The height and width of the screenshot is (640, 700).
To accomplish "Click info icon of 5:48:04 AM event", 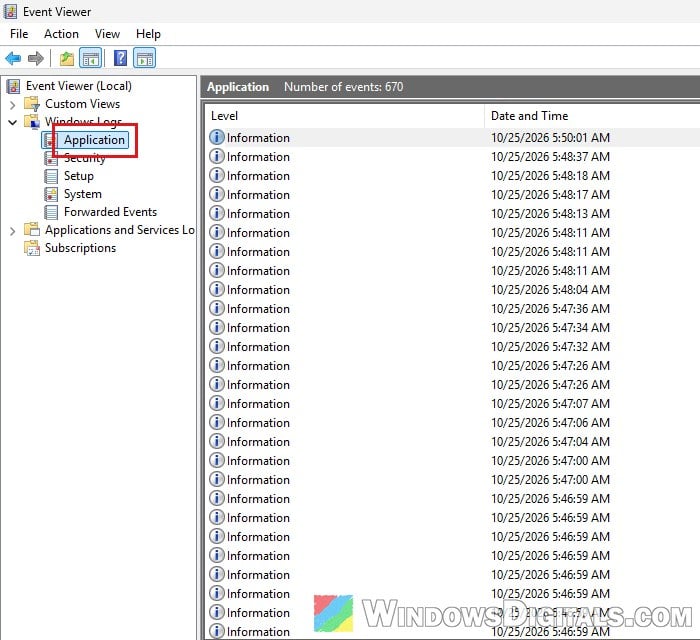I will point(217,289).
